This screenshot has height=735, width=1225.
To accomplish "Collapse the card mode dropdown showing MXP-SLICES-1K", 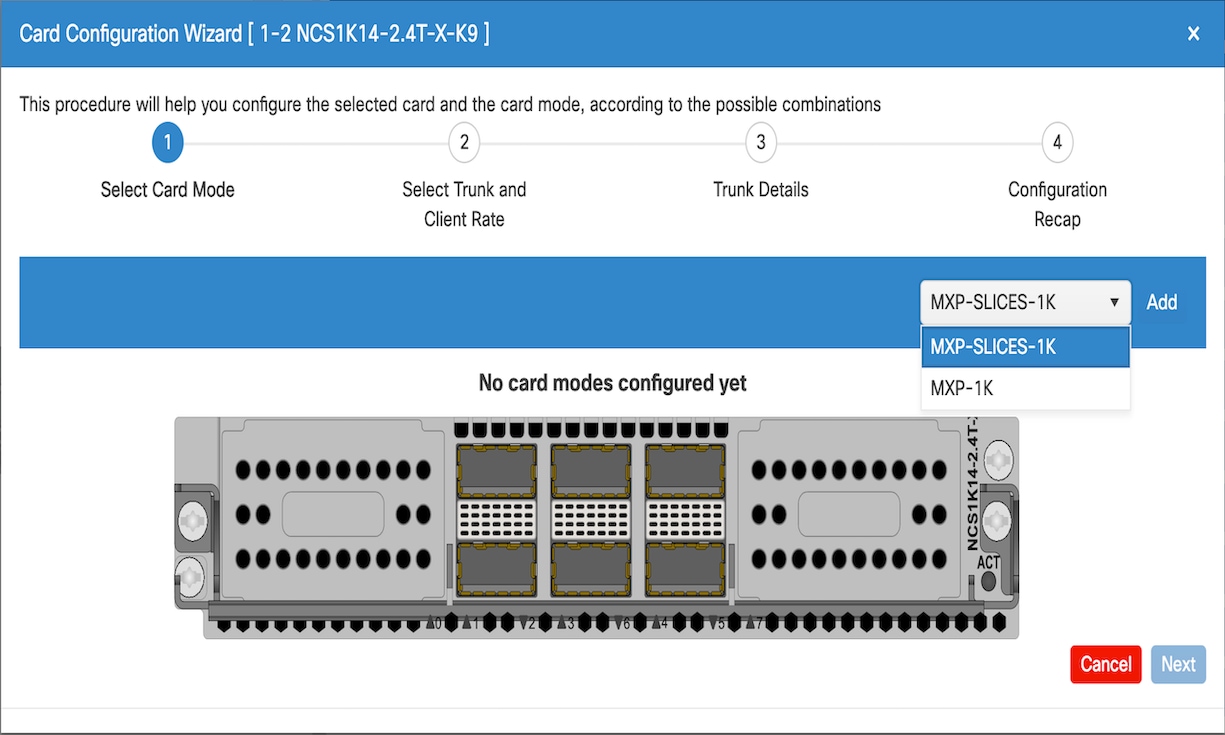I will (1025, 302).
